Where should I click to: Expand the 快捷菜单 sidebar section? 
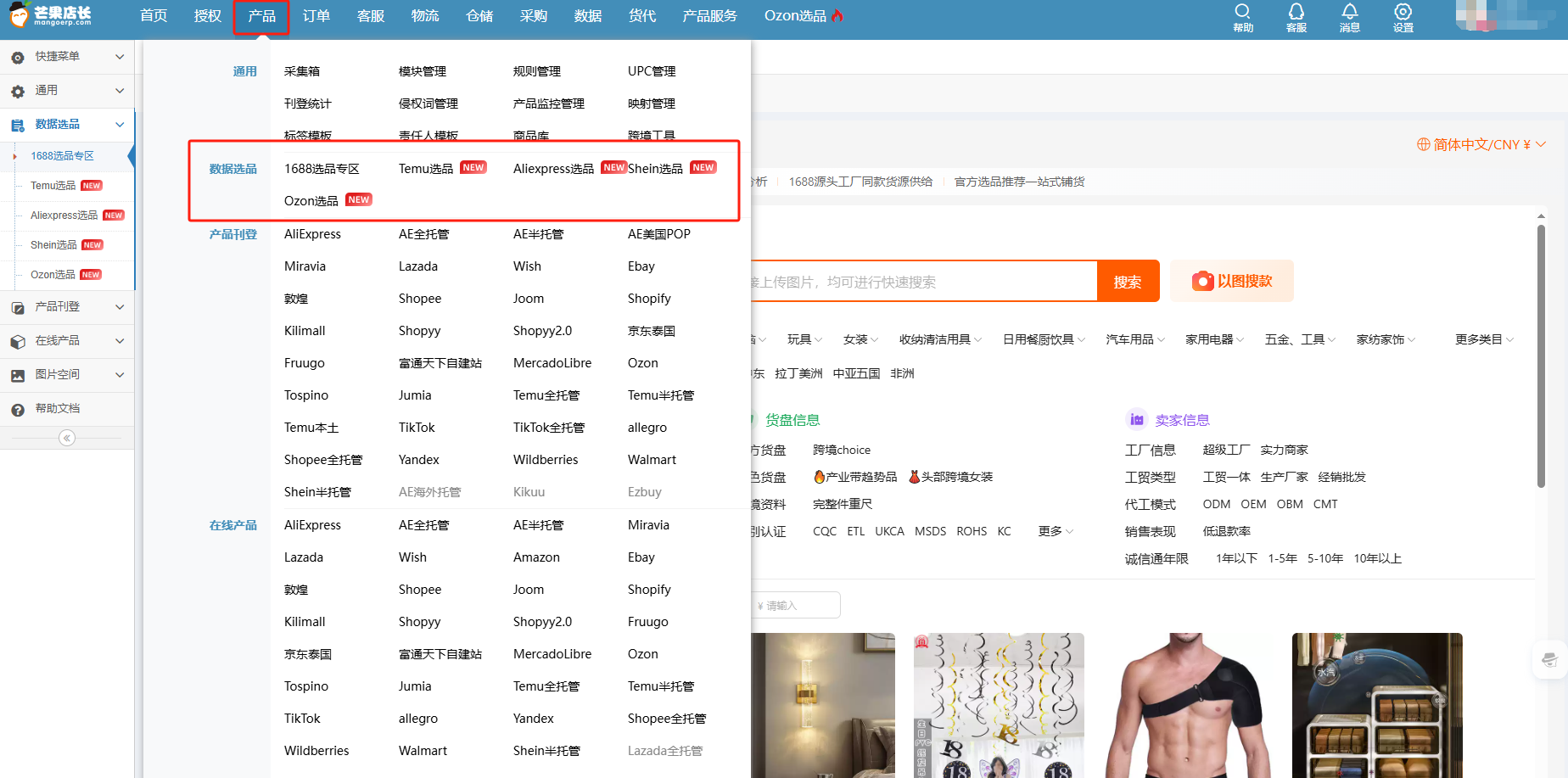click(x=67, y=57)
